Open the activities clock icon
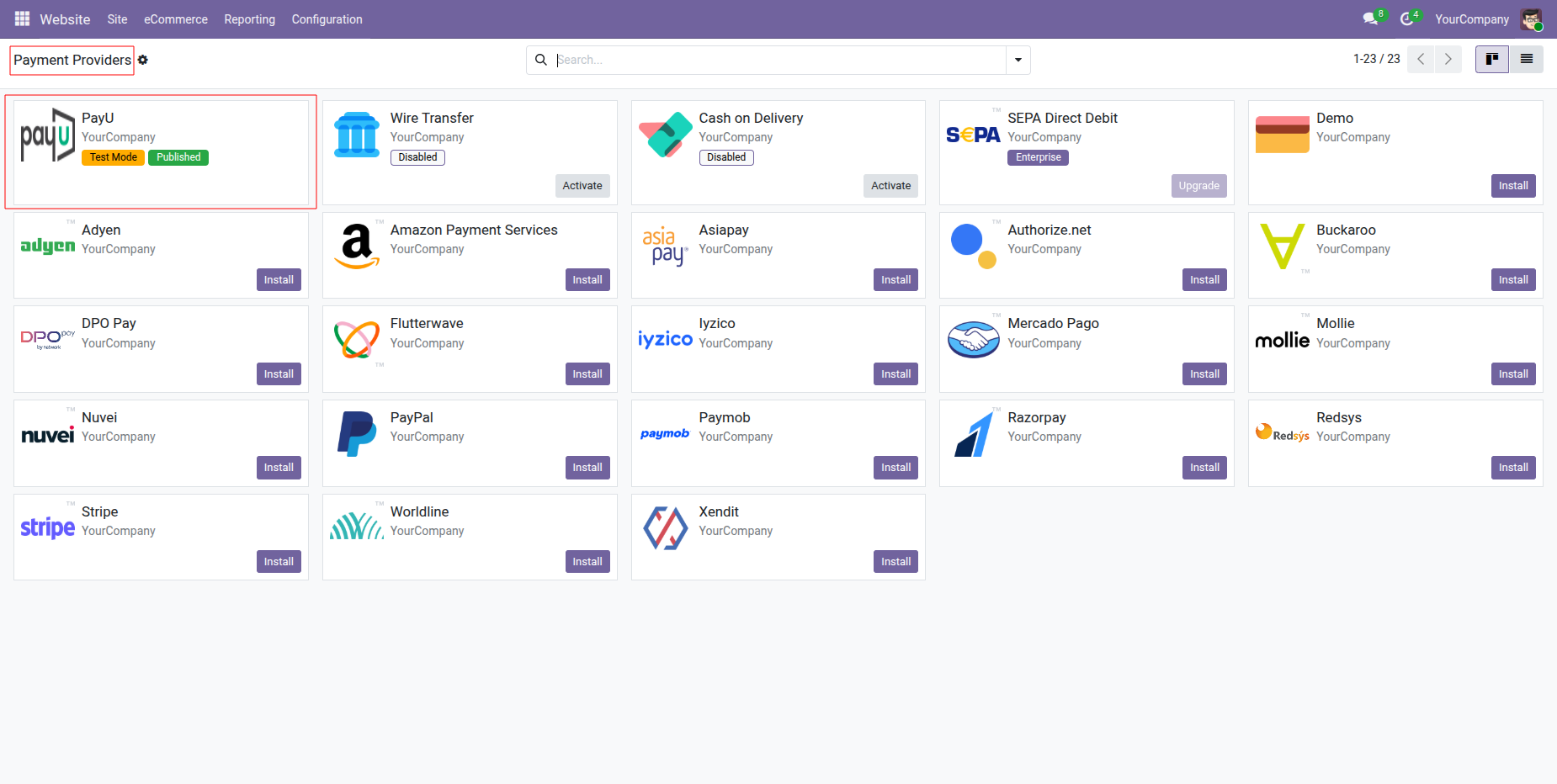The image size is (1557, 784). (1406, 19)
